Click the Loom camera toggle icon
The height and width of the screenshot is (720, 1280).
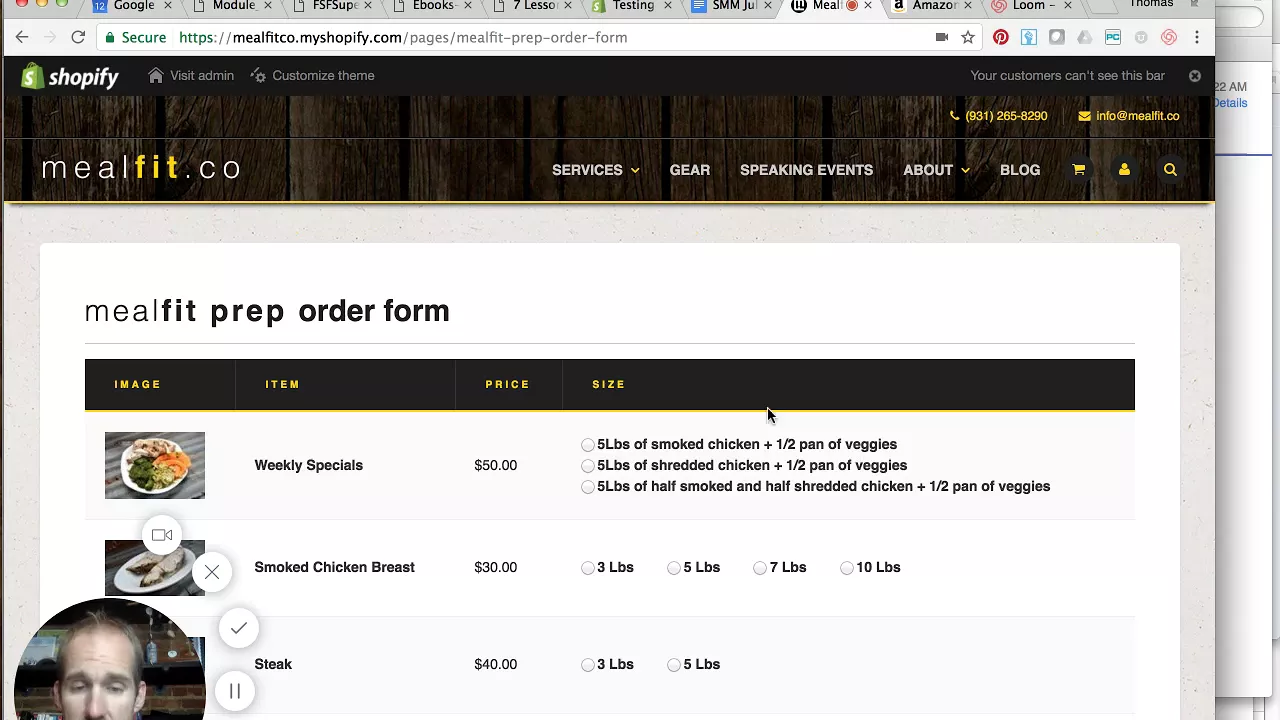point(162,535)
